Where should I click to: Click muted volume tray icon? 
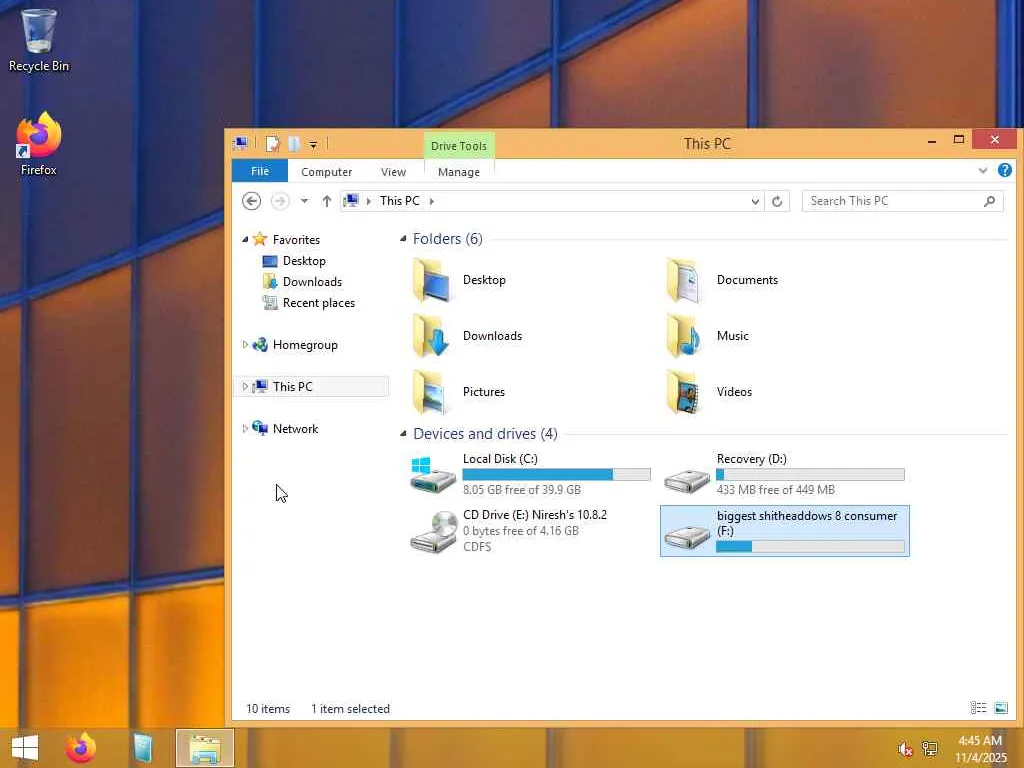(x=904, y=750)
